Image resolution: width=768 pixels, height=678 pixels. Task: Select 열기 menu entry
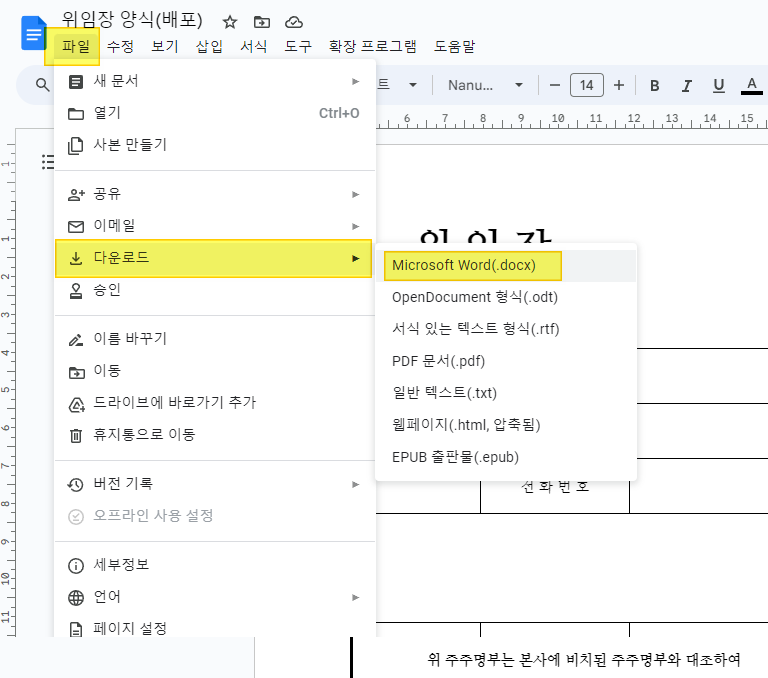(x=215, y=113)
